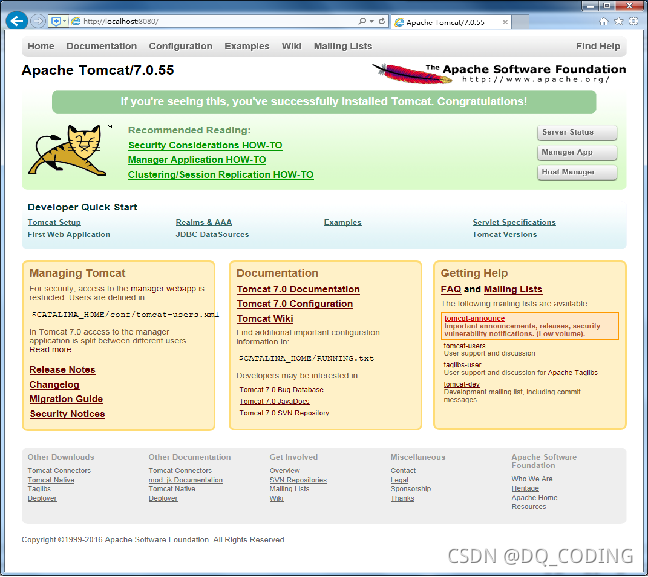Click the compatibility shield icon in address bar
The image size is (648, 577).
click(x=56, y=21)
